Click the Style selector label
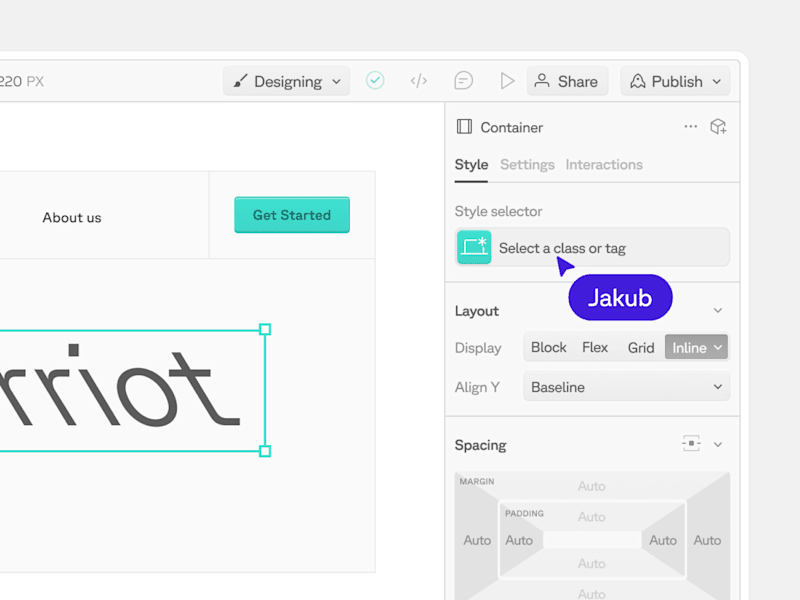The image size is (800, 600). tap(498, 211)
